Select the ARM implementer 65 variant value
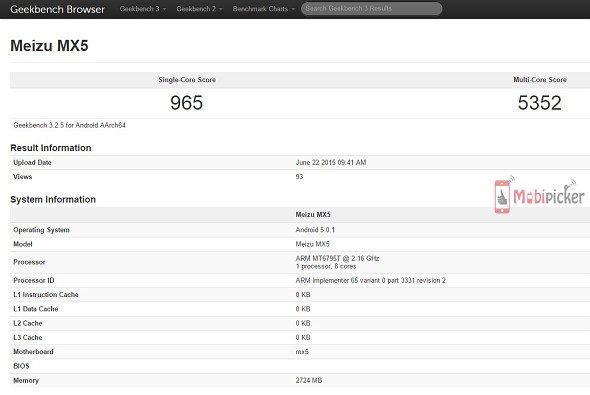Viewport: 590px width, 395px height. tap(371, 280)
